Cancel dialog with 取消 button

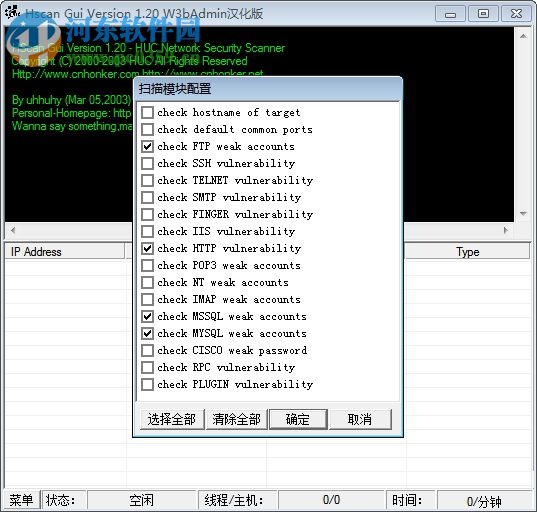pyautogui.click(x=360, y=419)
